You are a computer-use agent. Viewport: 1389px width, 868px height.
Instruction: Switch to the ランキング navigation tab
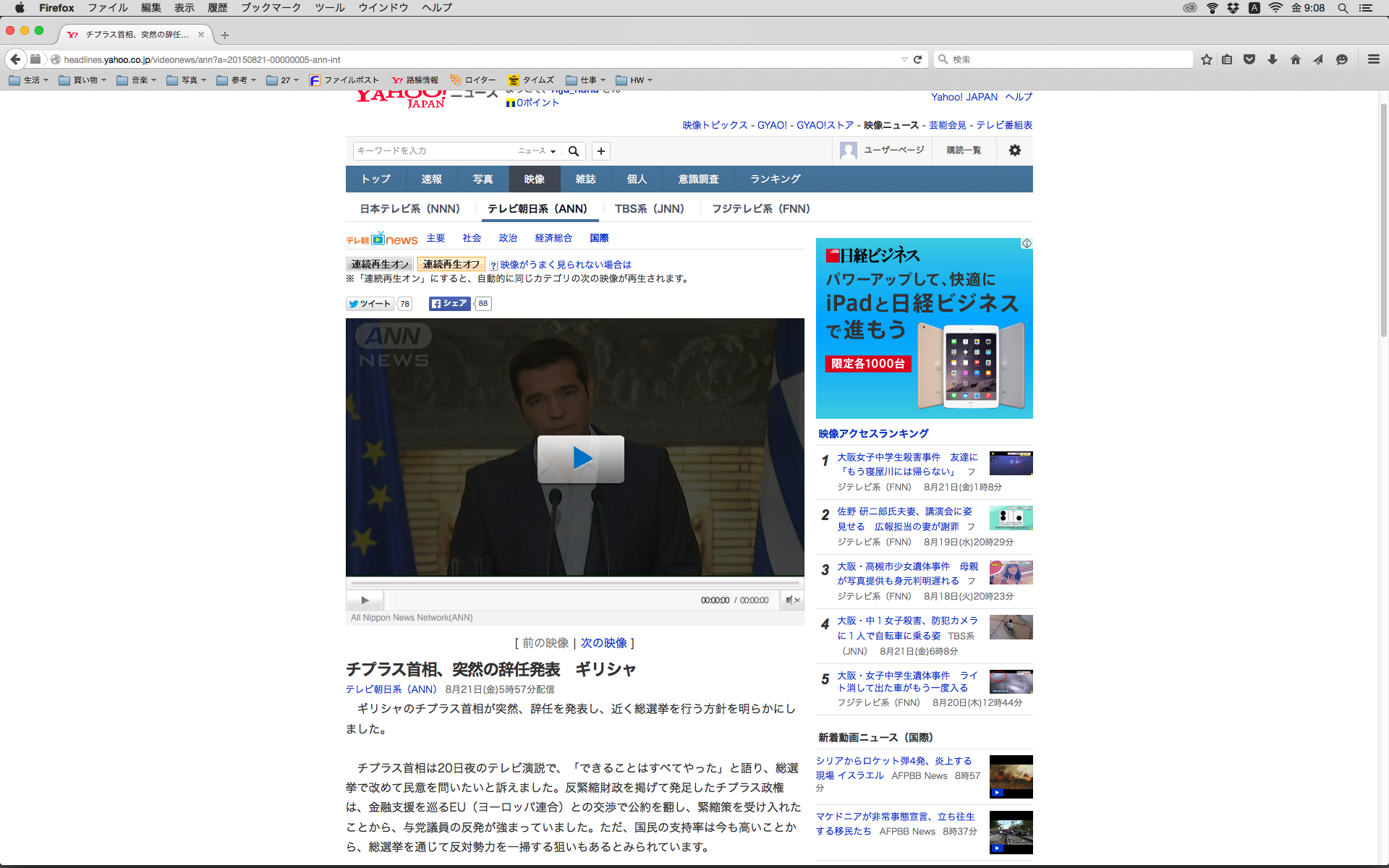(775, 179)
